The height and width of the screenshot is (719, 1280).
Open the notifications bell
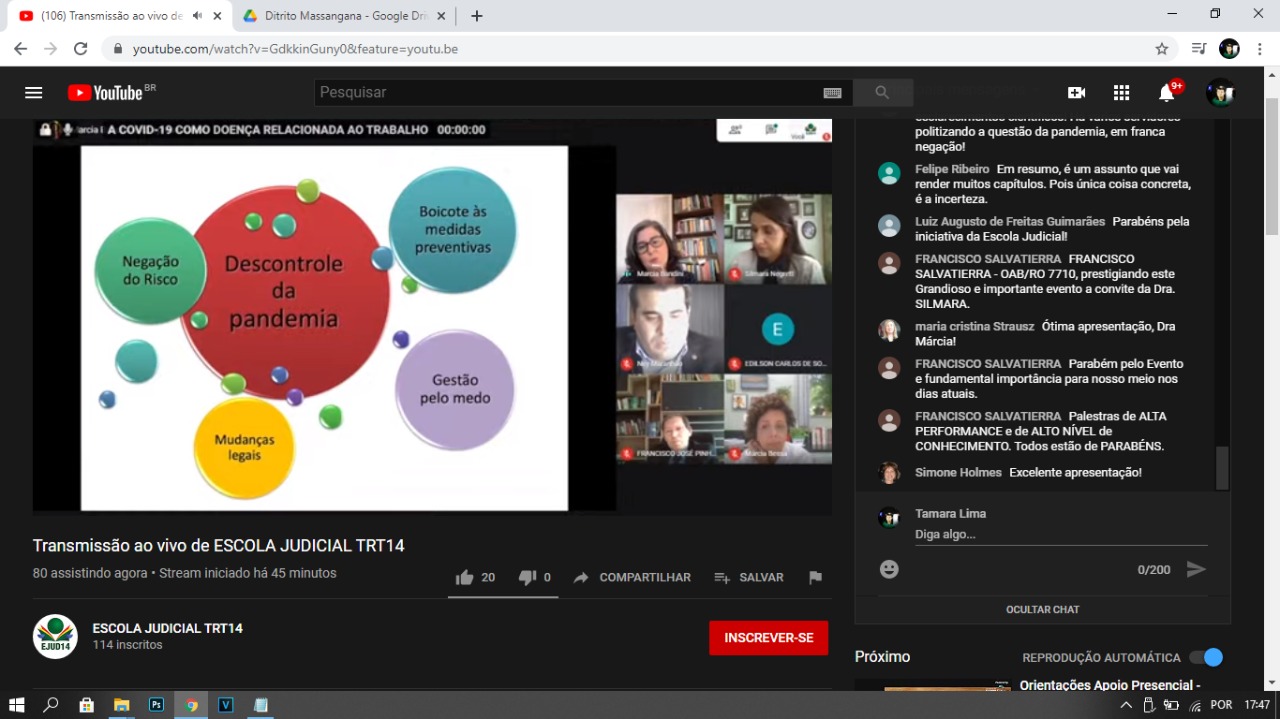[x=1166, y=93]
